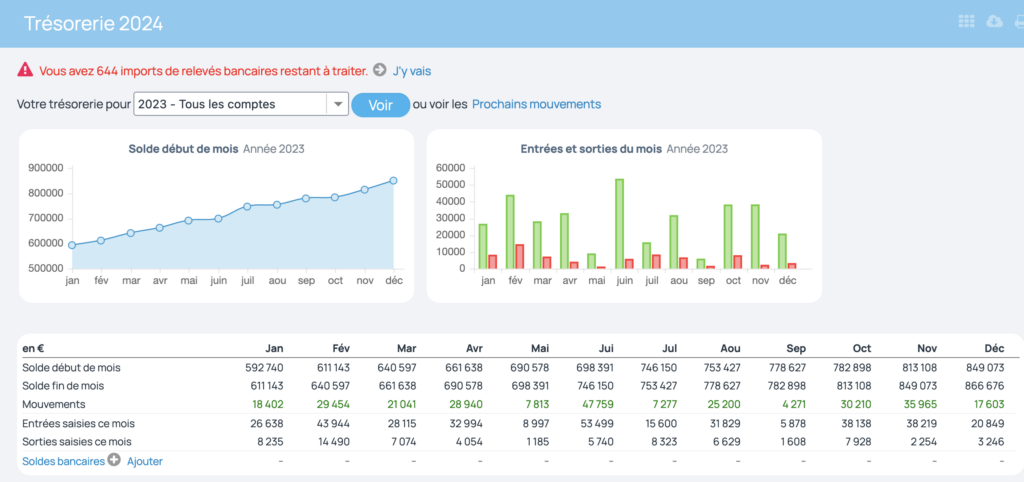Click the green fév bar in bar chart
This screenshot has width=1024, height=482.
pyautogui.click(x=510, y=232)
